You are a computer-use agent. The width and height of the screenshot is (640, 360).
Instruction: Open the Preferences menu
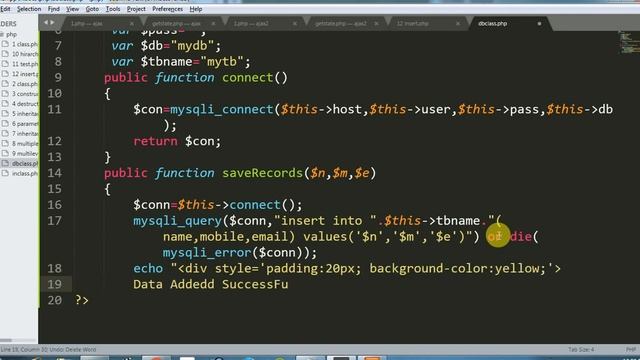click(167, 9)
